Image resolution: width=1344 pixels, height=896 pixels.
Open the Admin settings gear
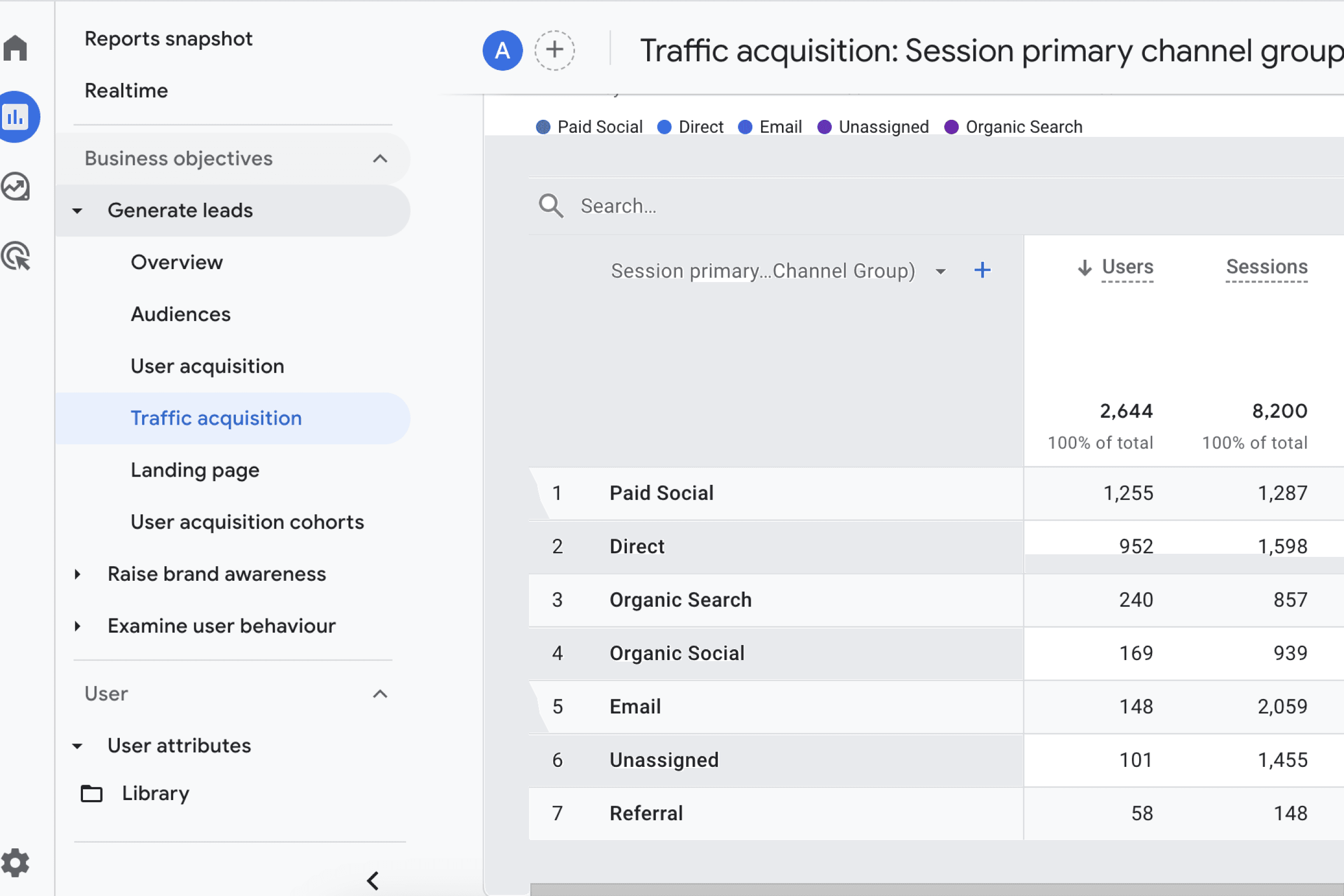16,862
